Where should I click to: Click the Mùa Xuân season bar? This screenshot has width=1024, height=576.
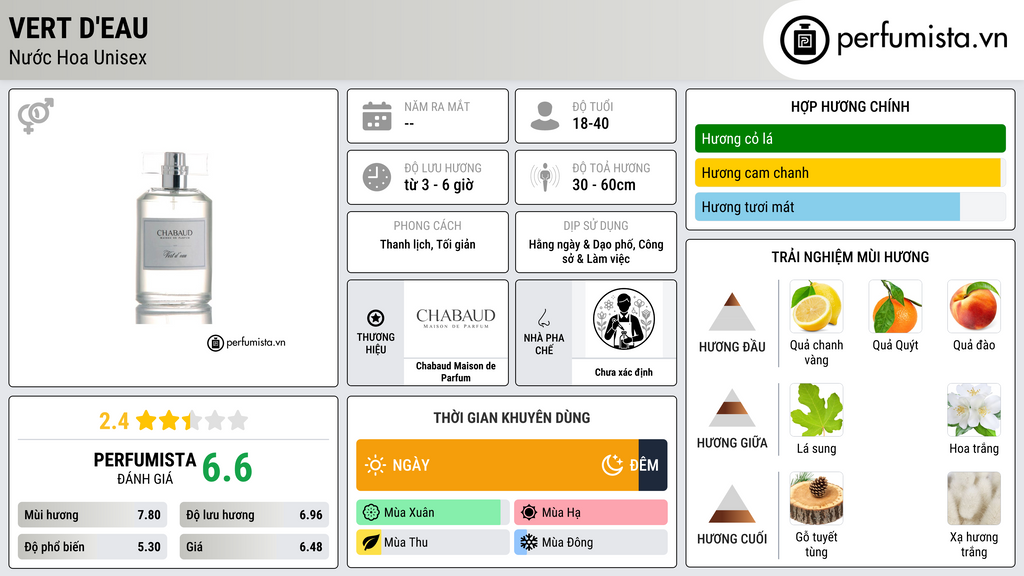tap(433, 513)
